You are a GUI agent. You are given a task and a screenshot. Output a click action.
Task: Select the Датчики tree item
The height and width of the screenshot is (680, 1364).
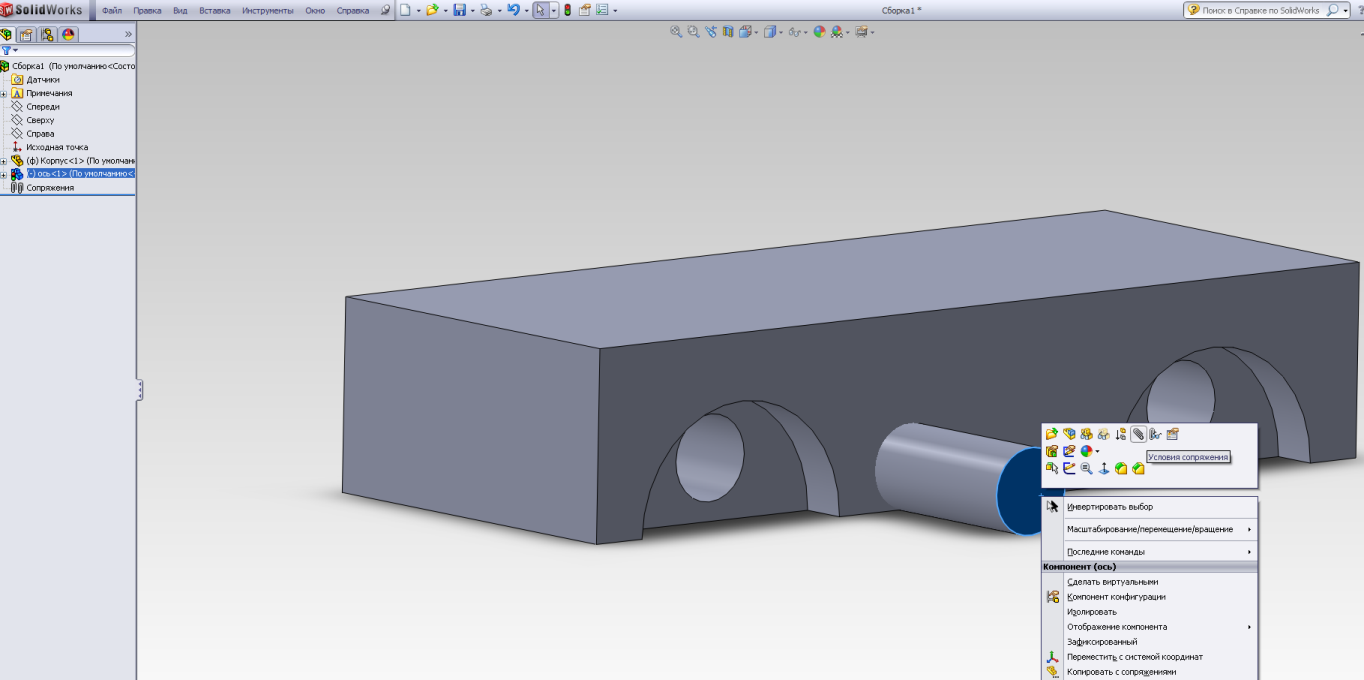click(x=43, y=79)
